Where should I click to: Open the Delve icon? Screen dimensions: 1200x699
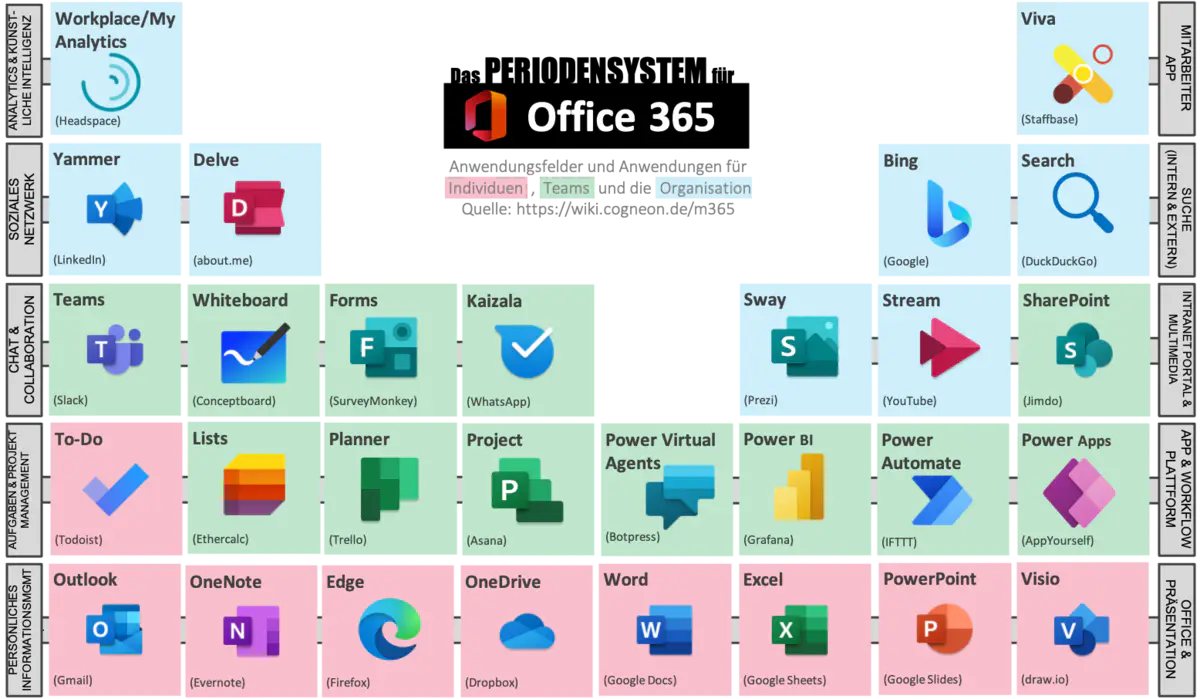click(x=252, y=209)
